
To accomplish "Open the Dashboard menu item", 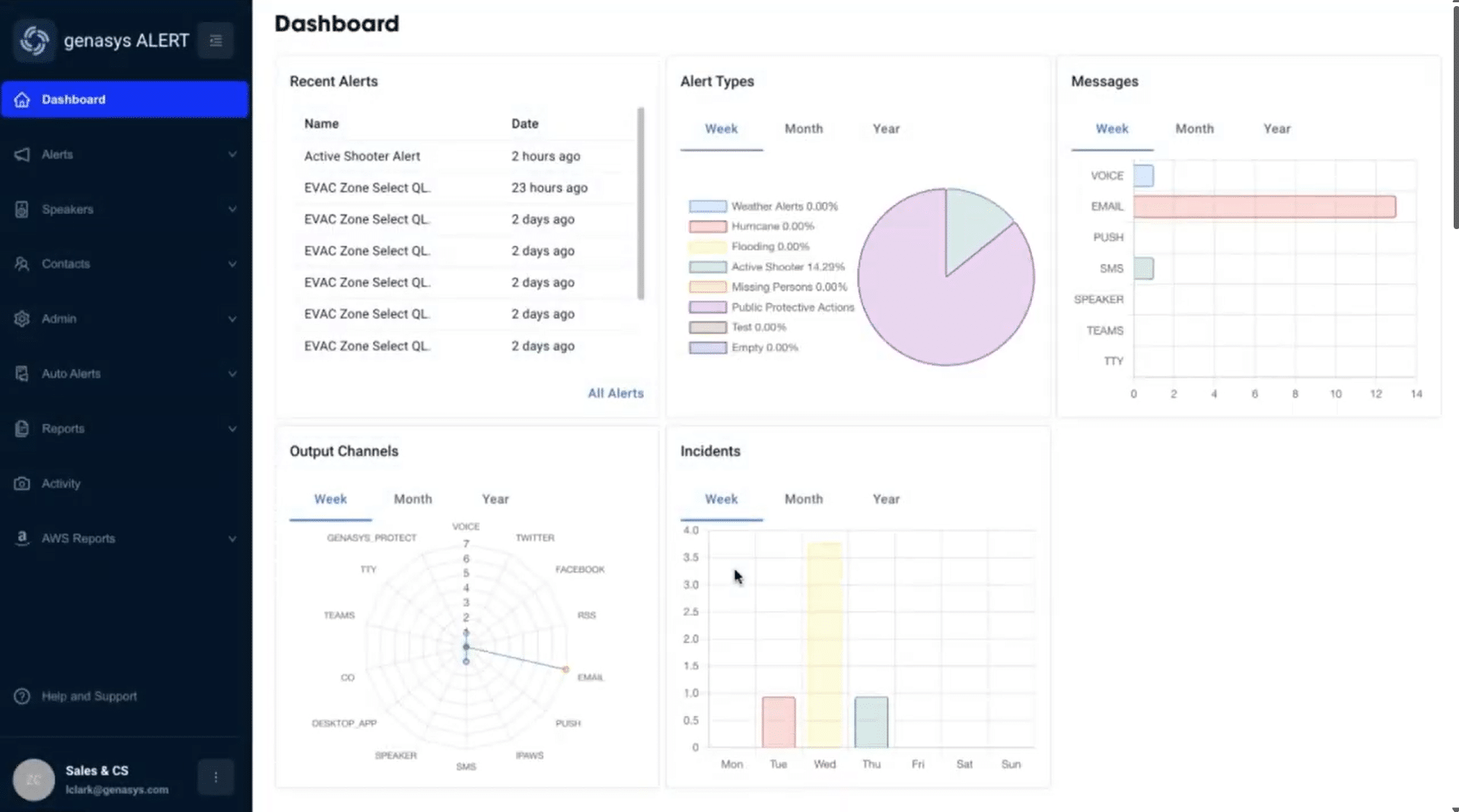I will [x=125, y=100].
